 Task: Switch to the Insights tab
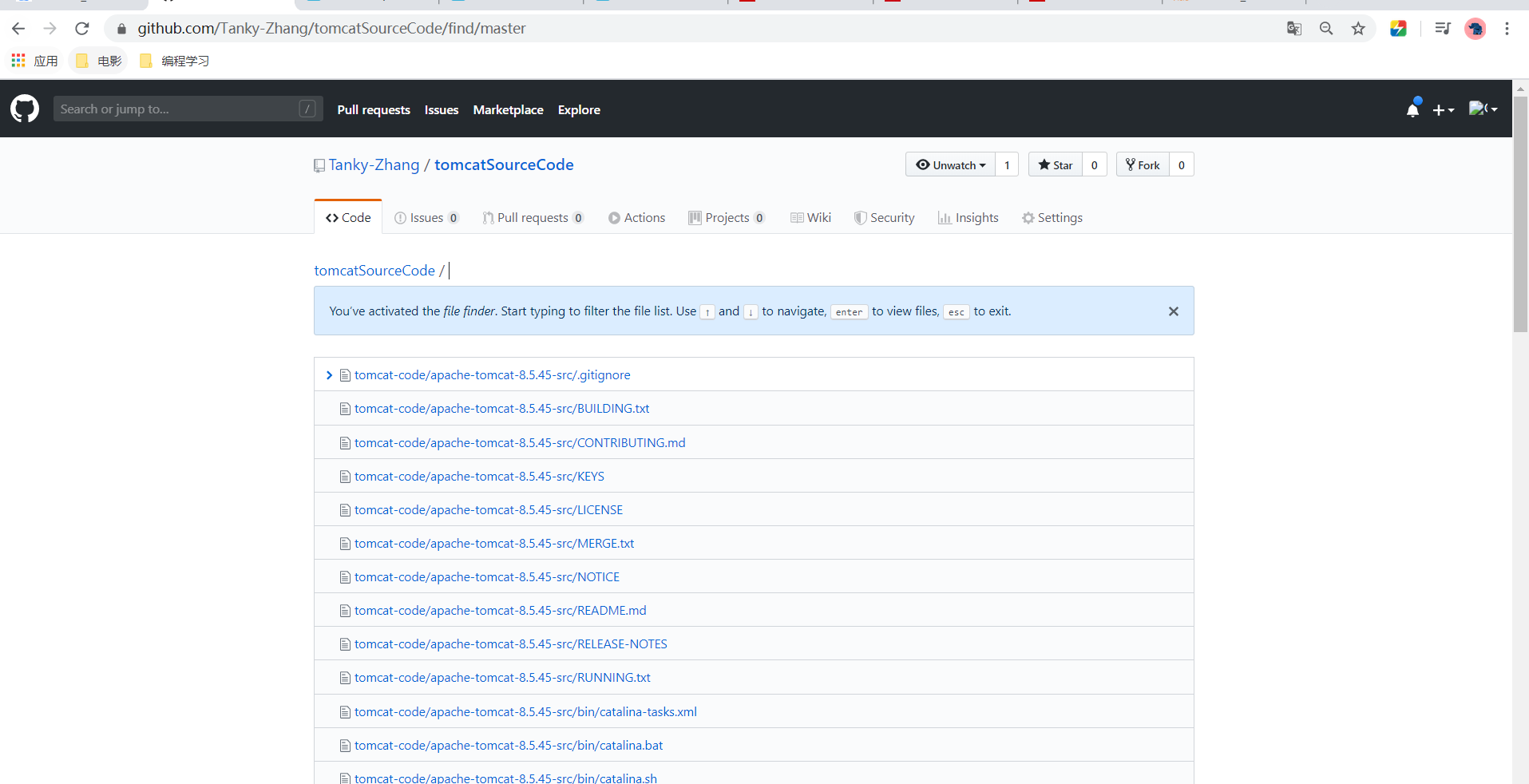(x=968, y=217)
